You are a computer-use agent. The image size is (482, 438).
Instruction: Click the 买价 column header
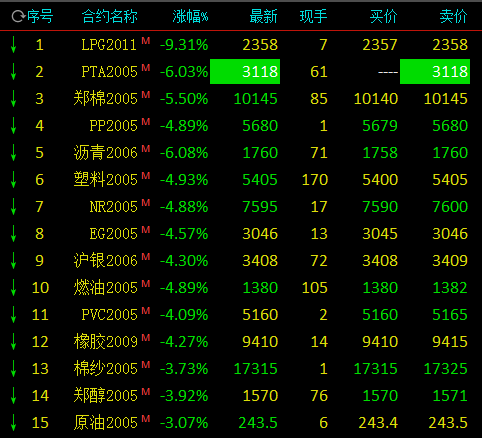click(384, 16)
